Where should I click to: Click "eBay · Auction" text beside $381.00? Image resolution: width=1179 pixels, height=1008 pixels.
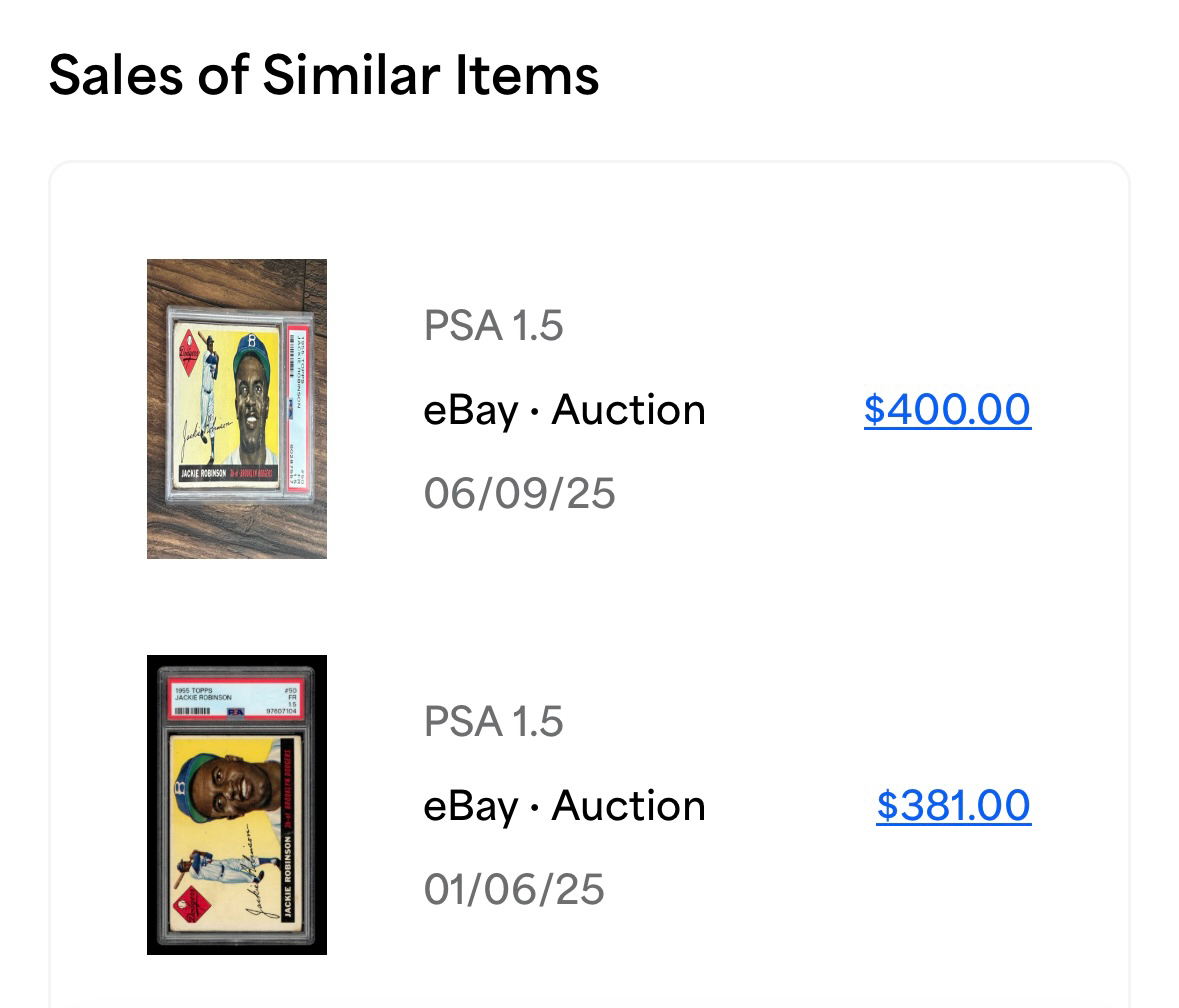click(564, 806)
